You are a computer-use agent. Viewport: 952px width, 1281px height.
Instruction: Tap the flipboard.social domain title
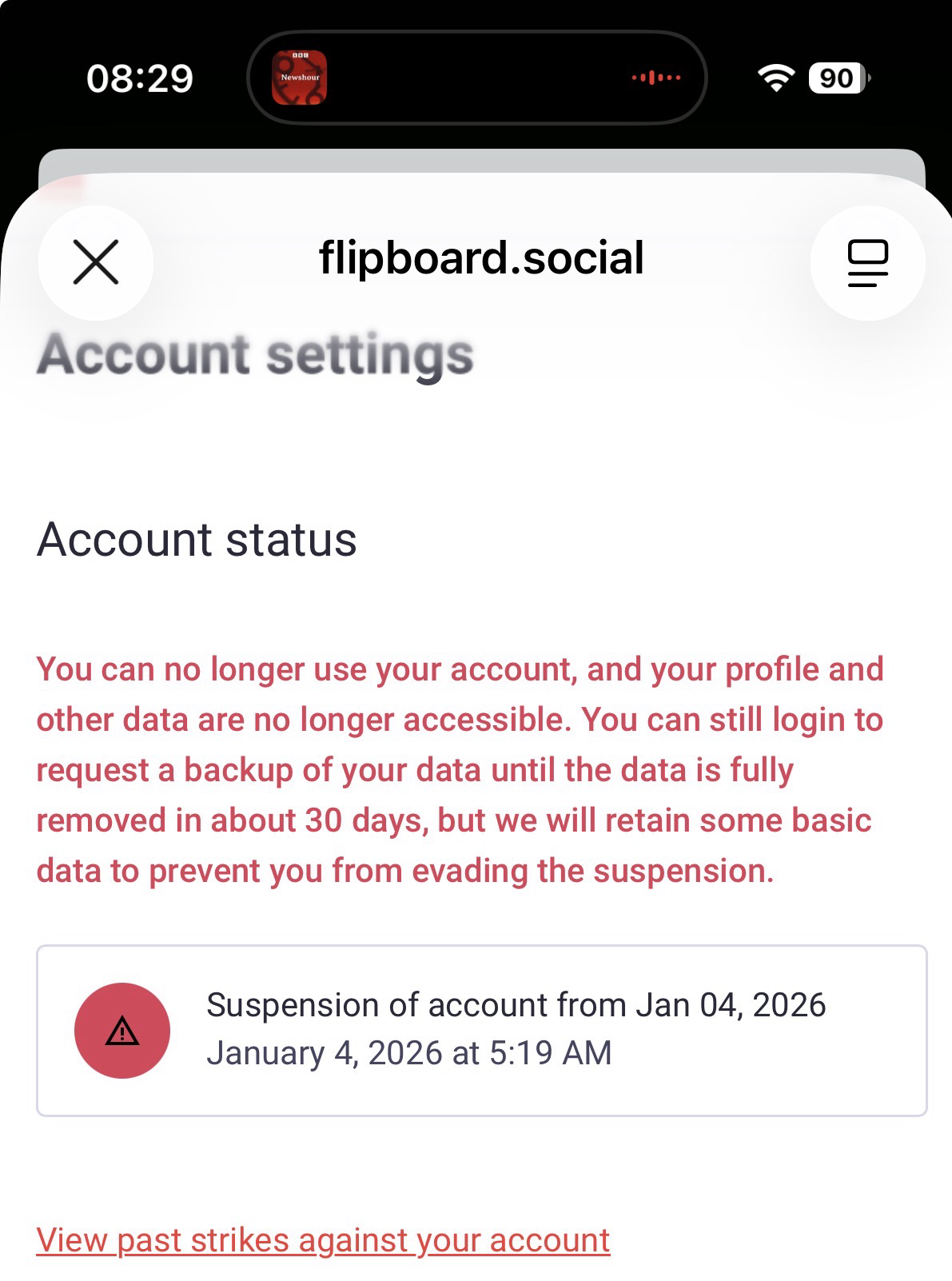click(481, 258)
